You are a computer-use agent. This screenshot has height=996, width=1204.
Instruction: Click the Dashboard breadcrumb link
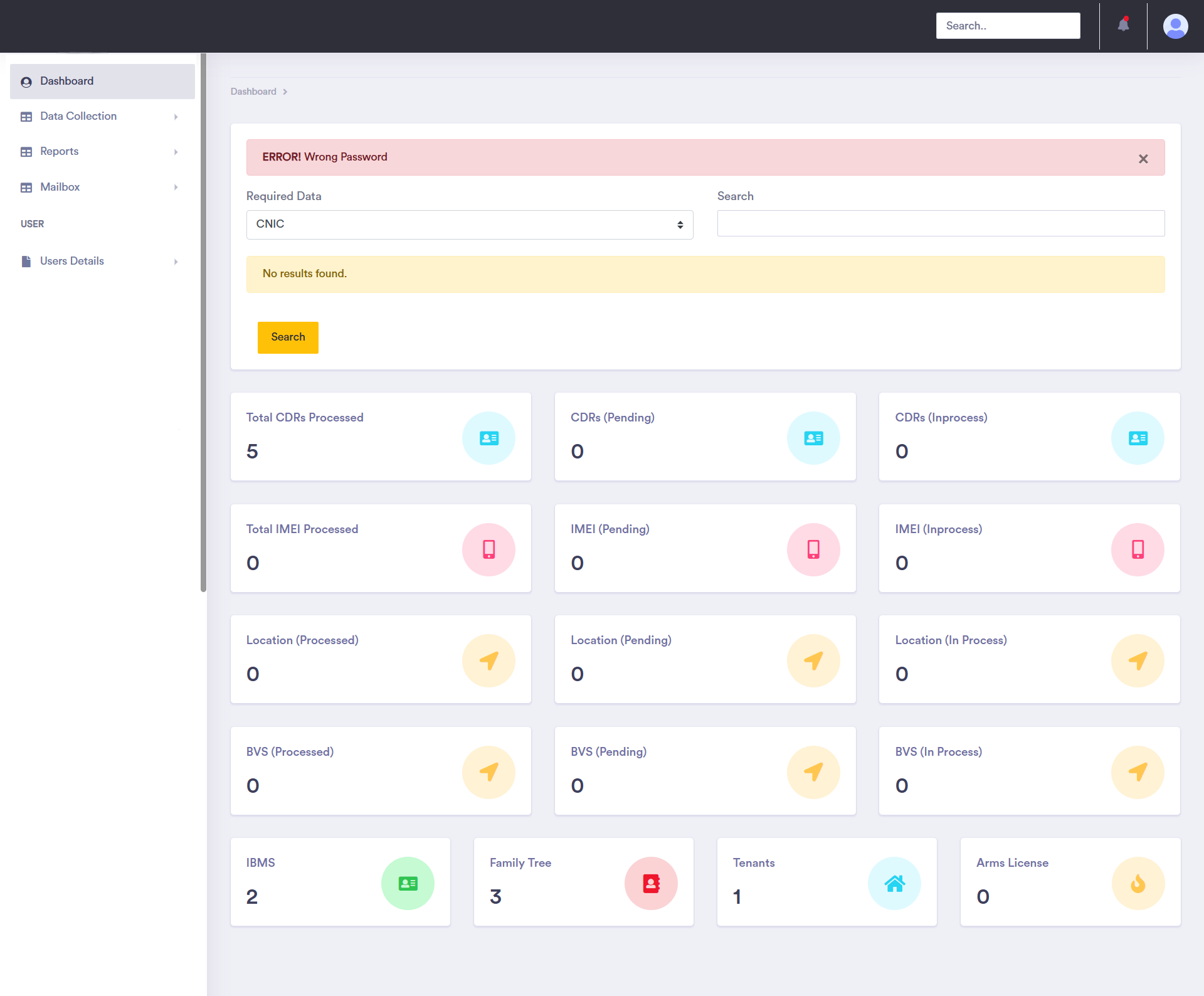[253, 92]
